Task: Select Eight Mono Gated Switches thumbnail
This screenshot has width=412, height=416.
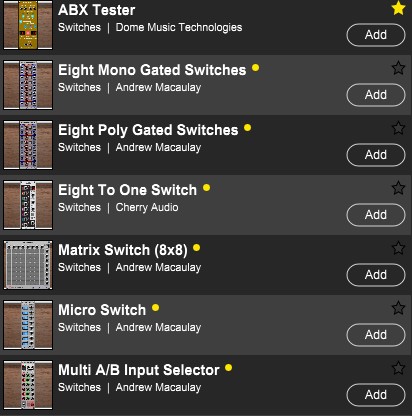Action: point(28,85)
